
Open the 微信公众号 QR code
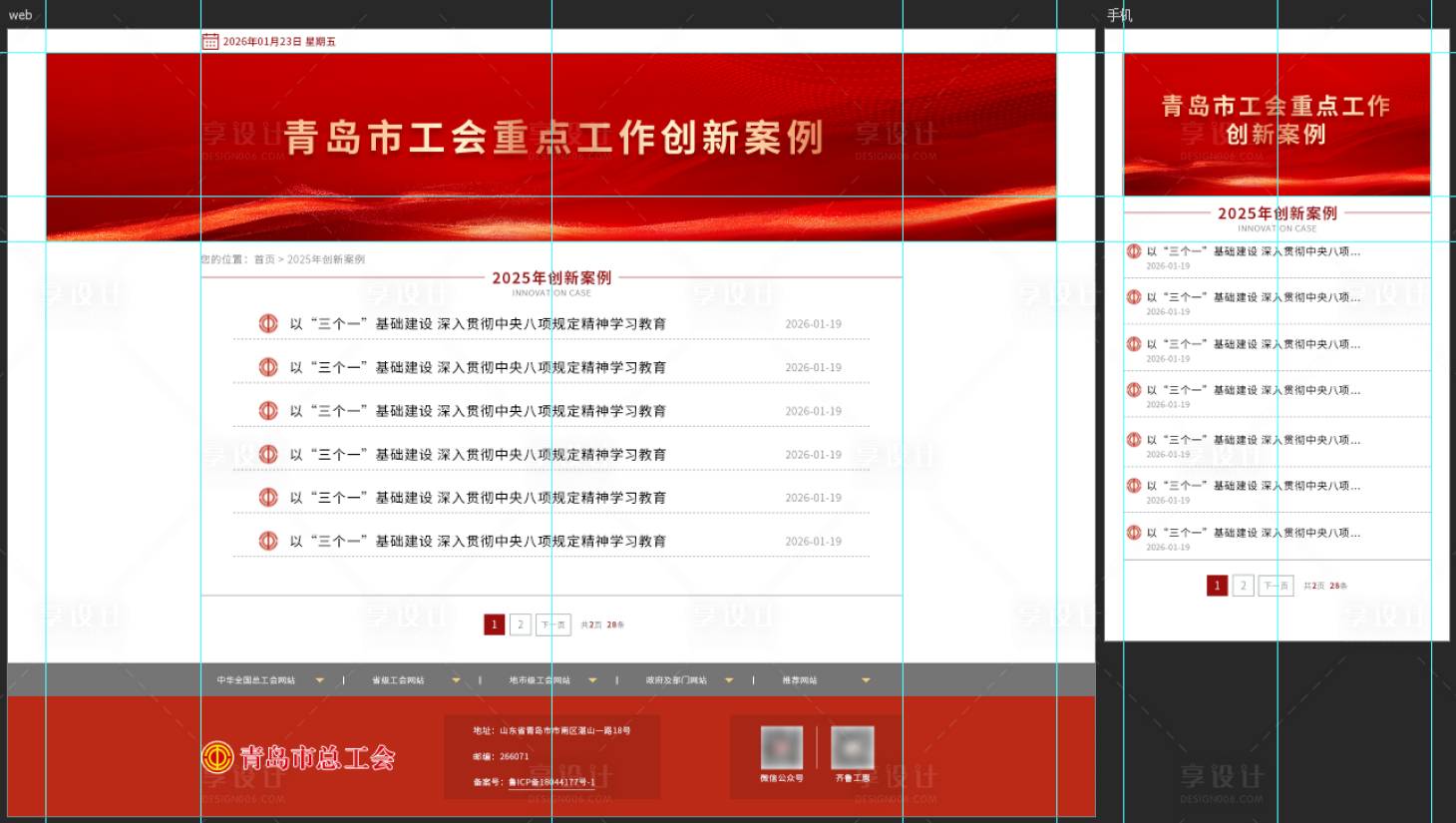point(781,748)
